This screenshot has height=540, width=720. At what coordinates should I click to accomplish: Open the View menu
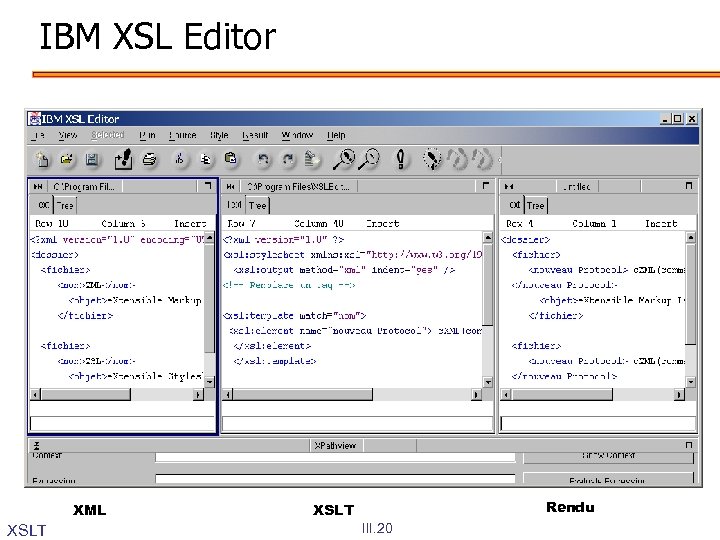tap(68, 135)
